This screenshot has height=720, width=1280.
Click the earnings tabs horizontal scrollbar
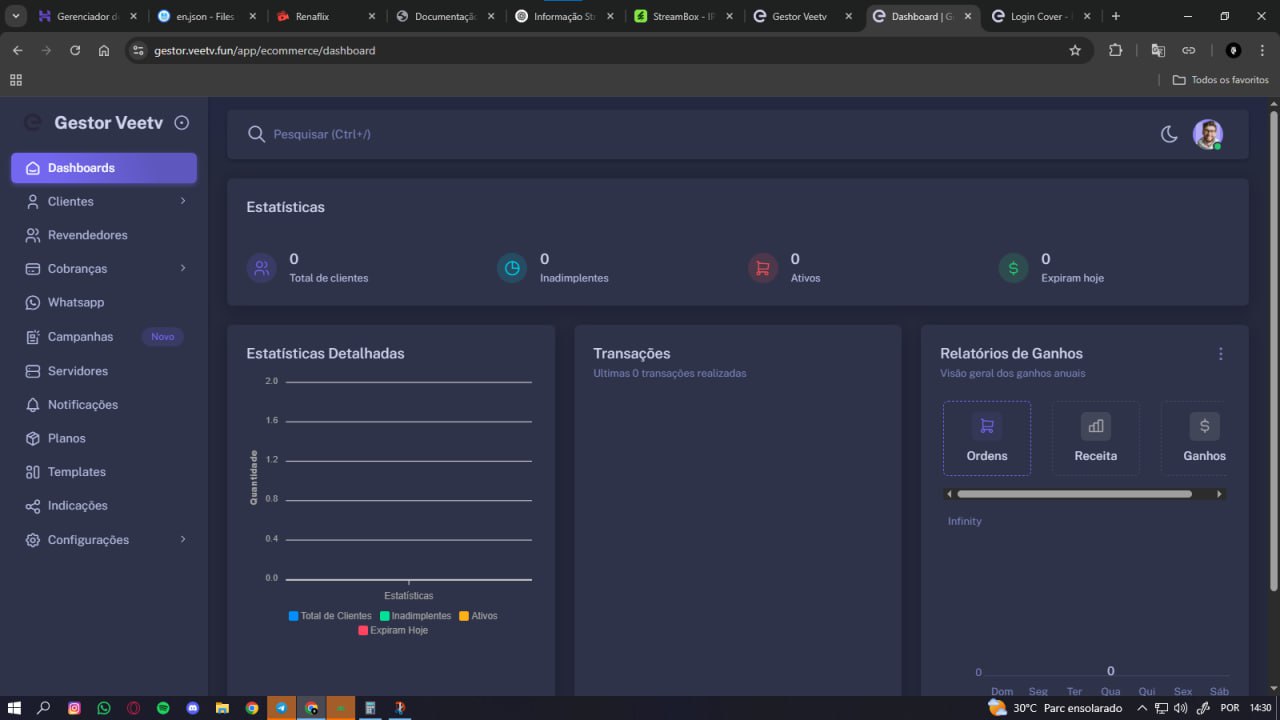point(1074,494)
